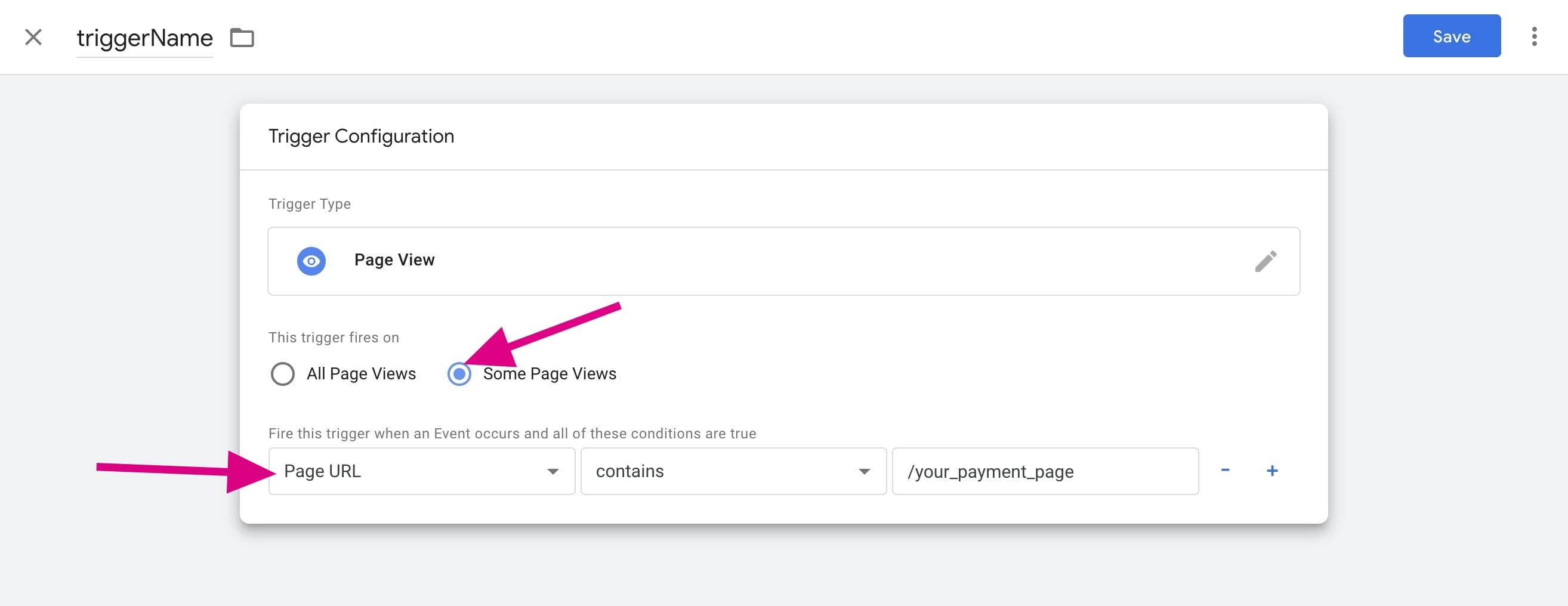Click the Page View trigger type box
The width and height of the screenshot is (1568, 606).
[x=783, y=261]
